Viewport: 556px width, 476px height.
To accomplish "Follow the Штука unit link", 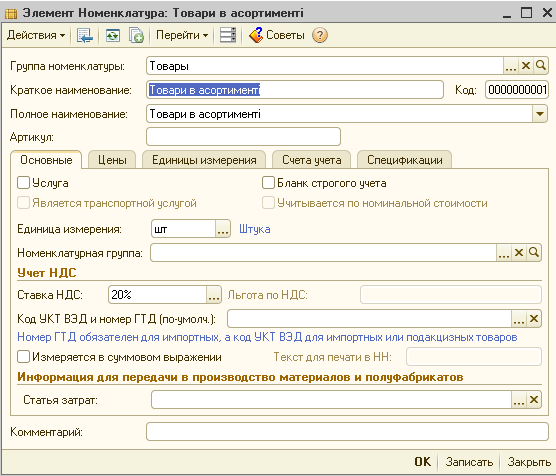I will click(x=255, y=229).
